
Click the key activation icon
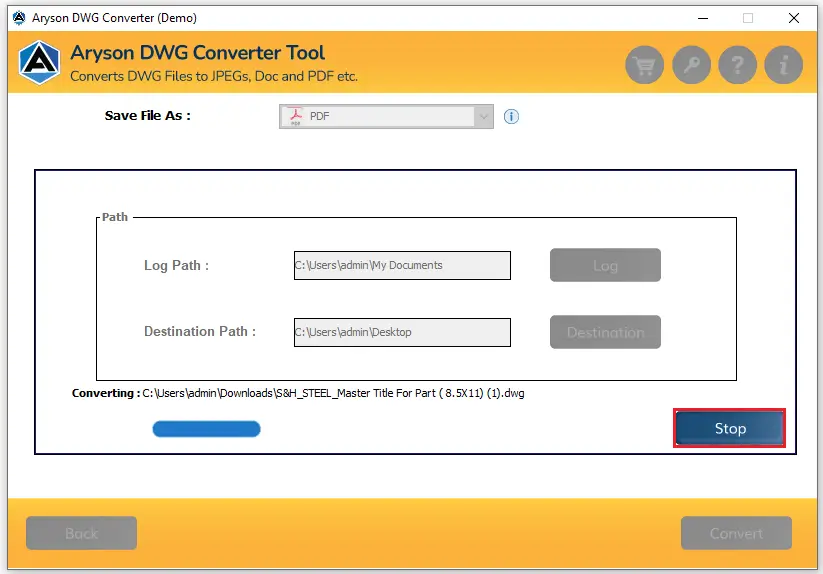pyautogui.click(x=691, y=65)
